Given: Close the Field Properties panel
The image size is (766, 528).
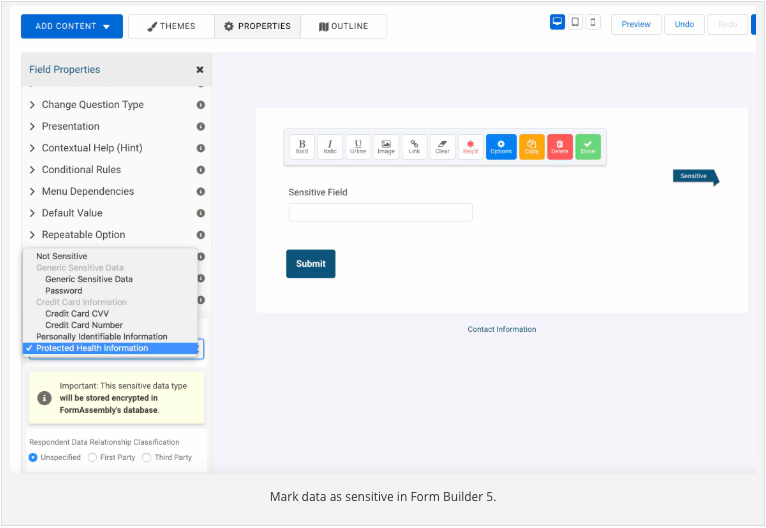Looking at the screenshot, I should point(200,70).
